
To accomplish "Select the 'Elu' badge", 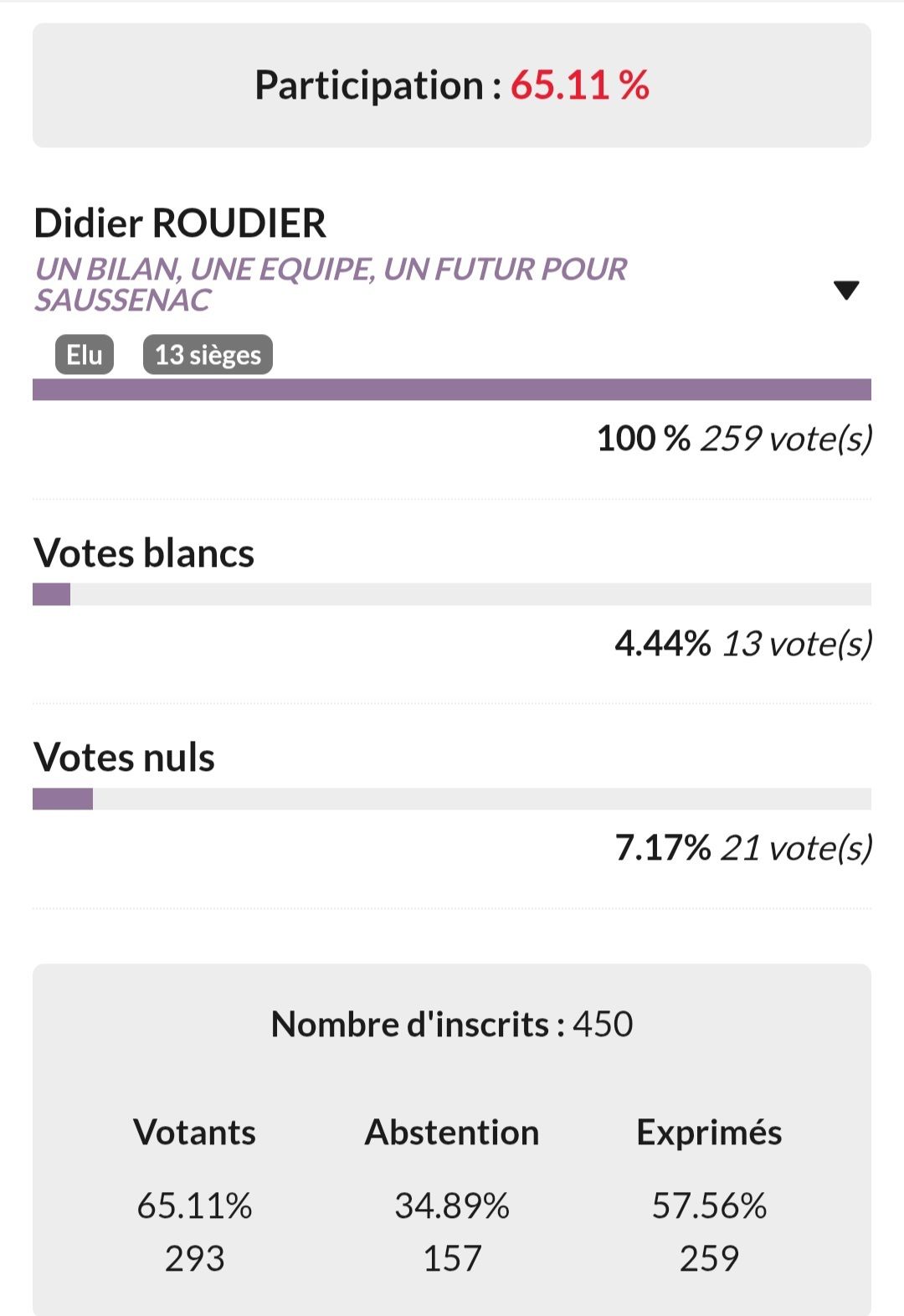I will coord(85,355).
